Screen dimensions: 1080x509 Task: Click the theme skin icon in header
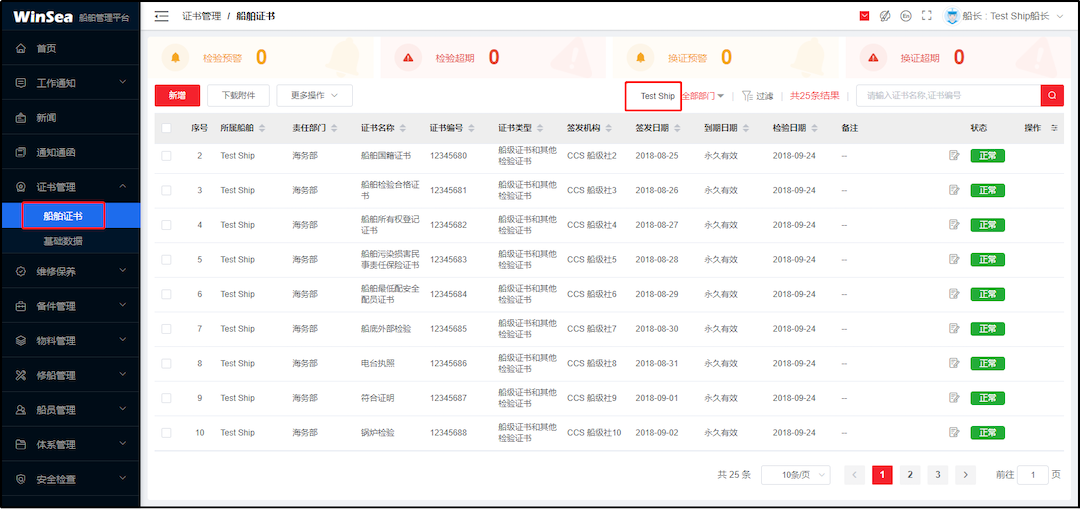(x=885, y=16)
